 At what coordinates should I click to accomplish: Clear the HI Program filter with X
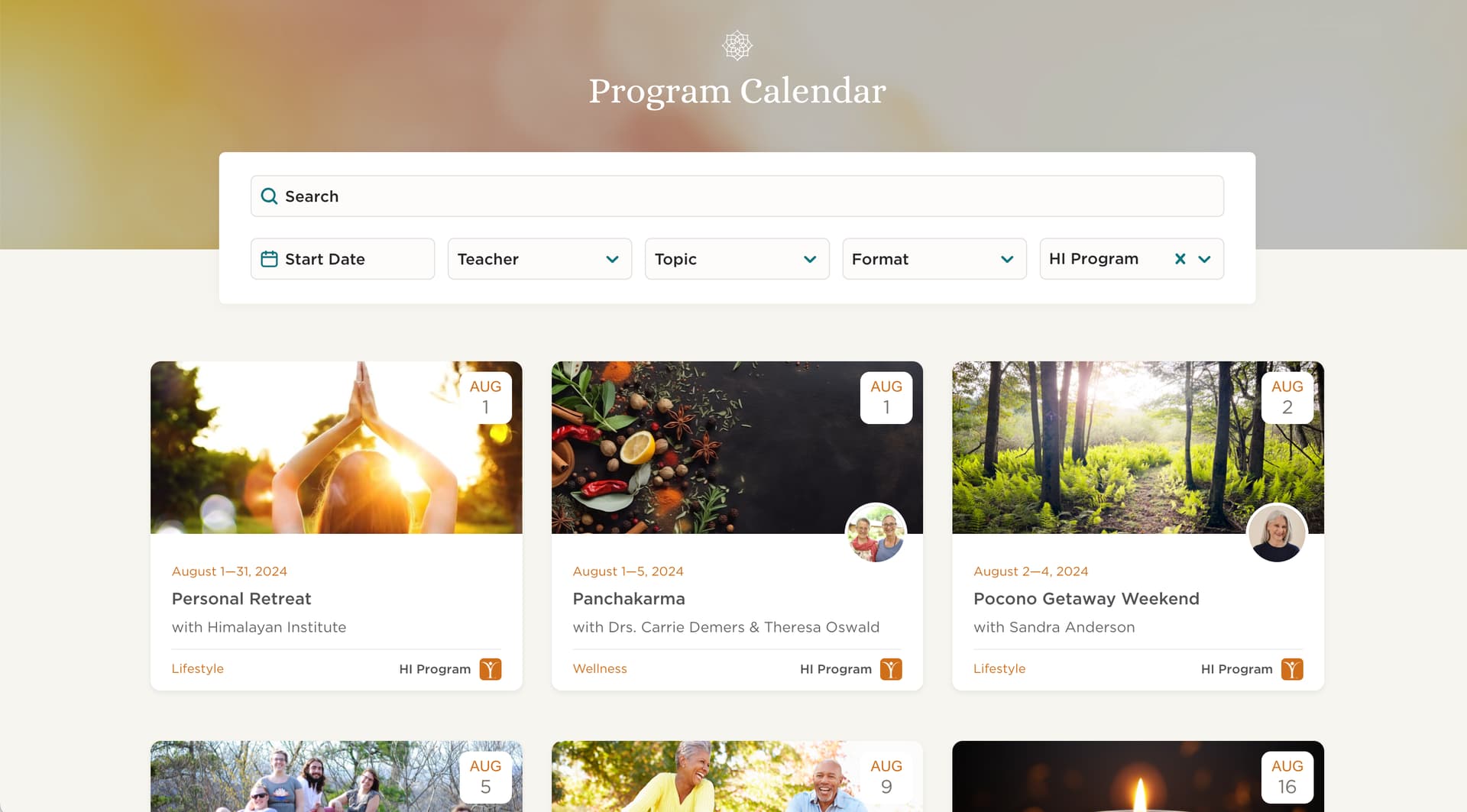[x=1180, y=259]
